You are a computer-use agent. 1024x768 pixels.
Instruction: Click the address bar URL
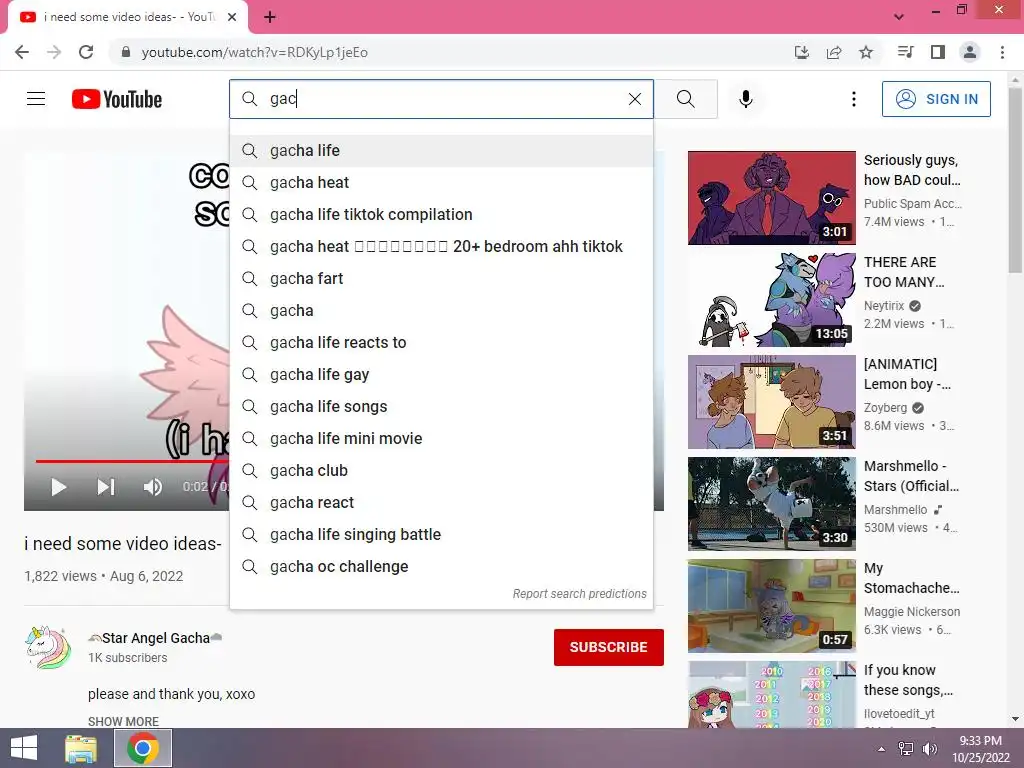255,52
